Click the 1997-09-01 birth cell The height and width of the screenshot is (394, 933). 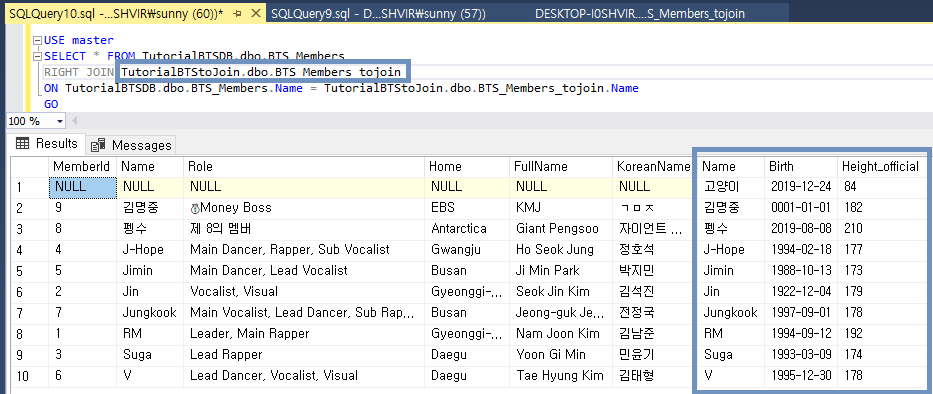(x=800, y=312)
